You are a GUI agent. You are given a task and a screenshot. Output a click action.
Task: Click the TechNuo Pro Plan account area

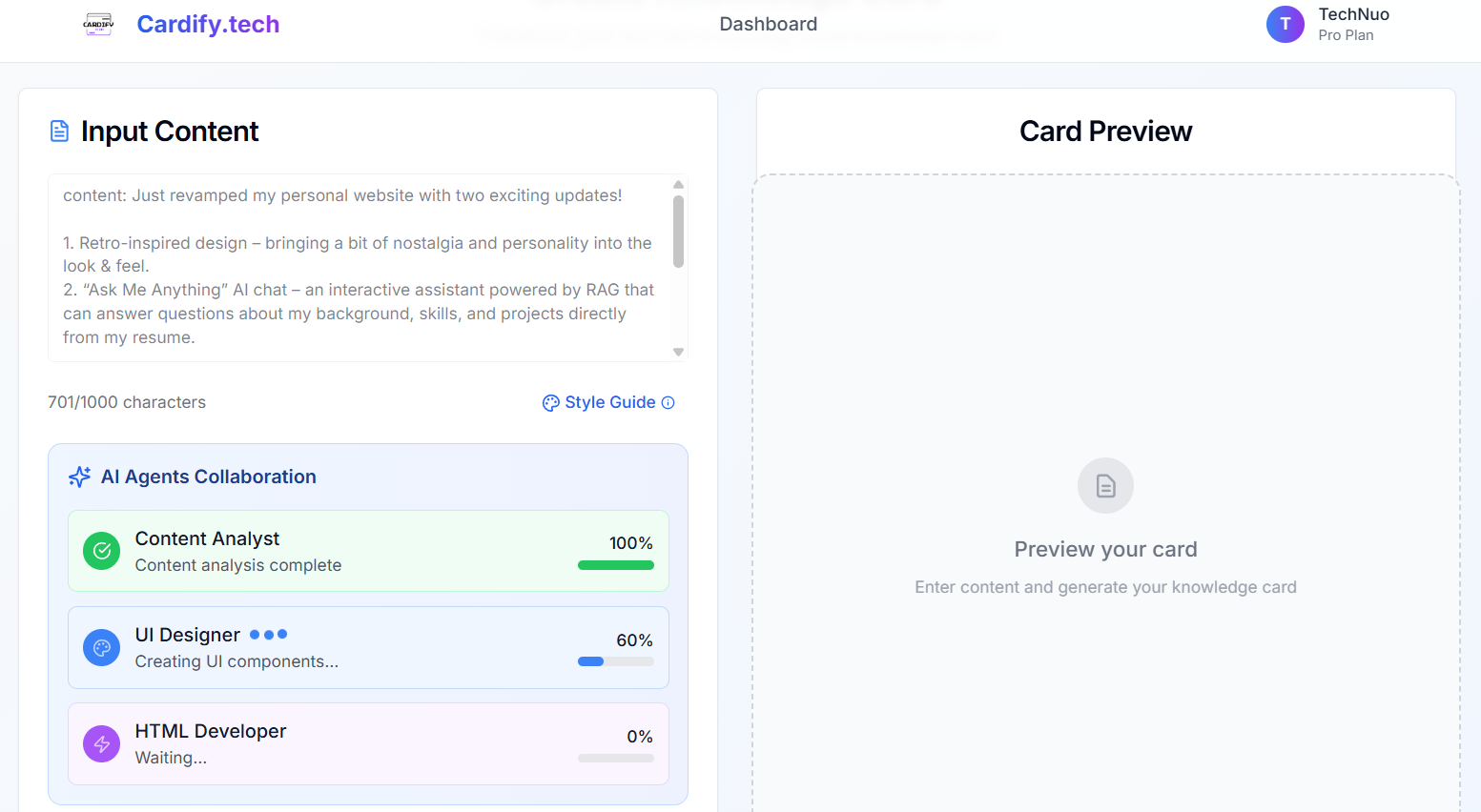click(x=1354, y=24)
